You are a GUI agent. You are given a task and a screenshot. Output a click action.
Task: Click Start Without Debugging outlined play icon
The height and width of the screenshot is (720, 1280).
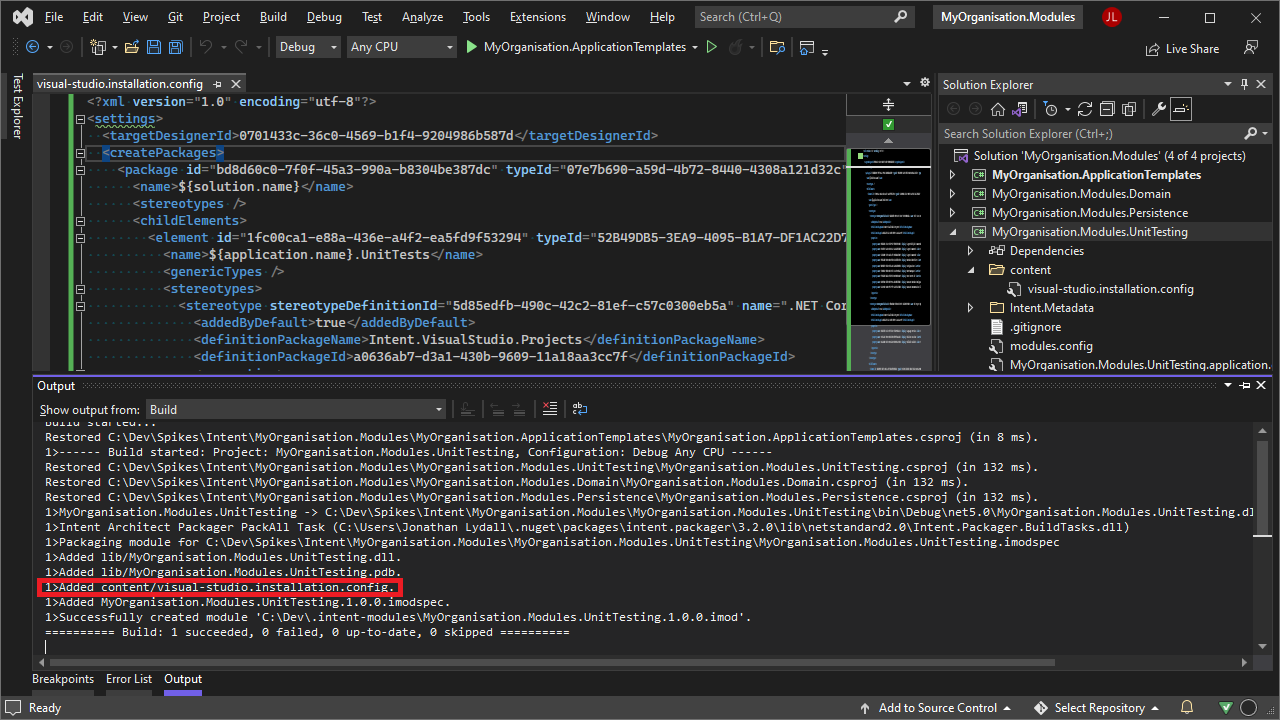tap(711, 47)
